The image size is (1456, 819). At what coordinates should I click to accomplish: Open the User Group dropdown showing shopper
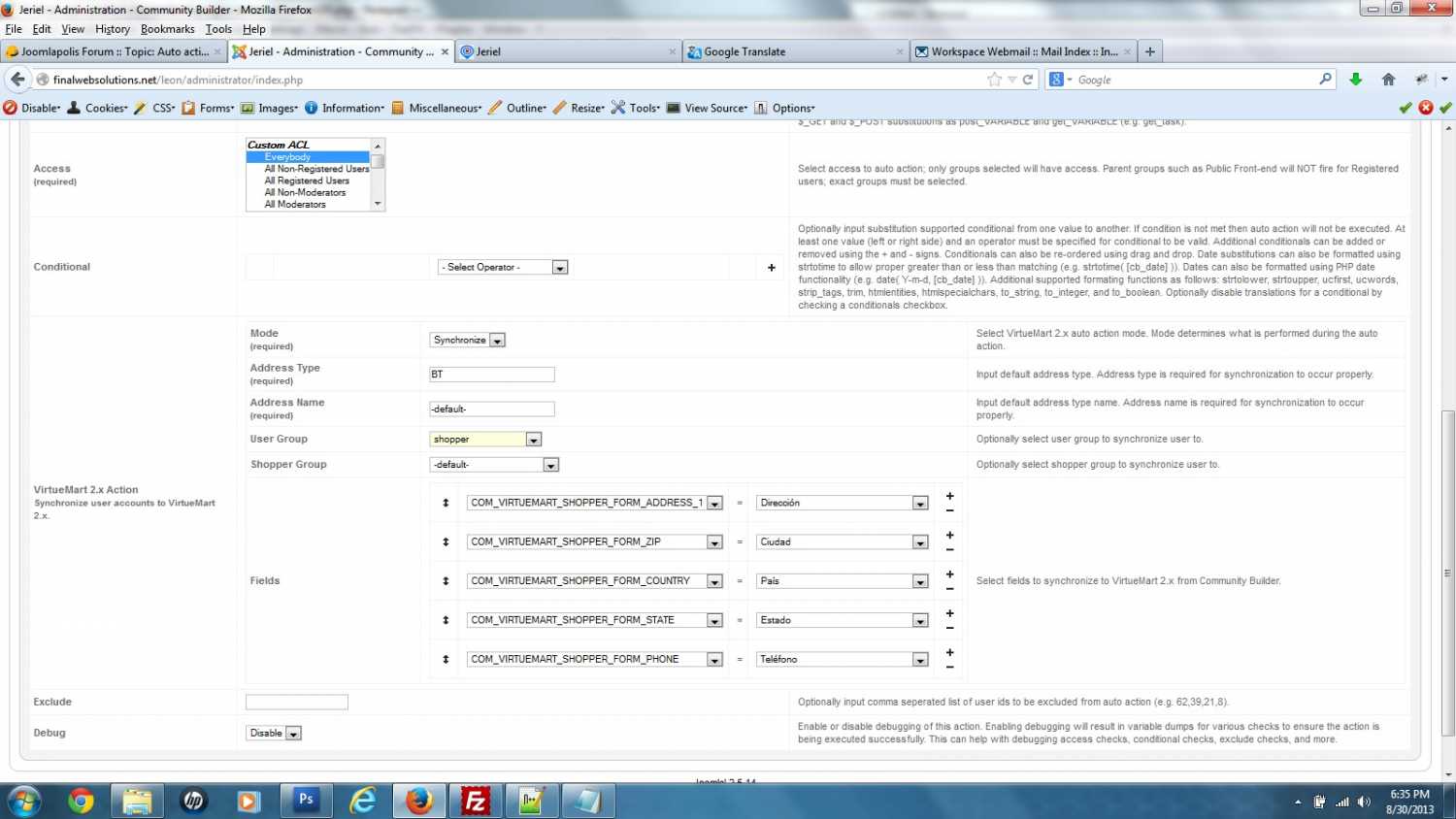point(485,440)
